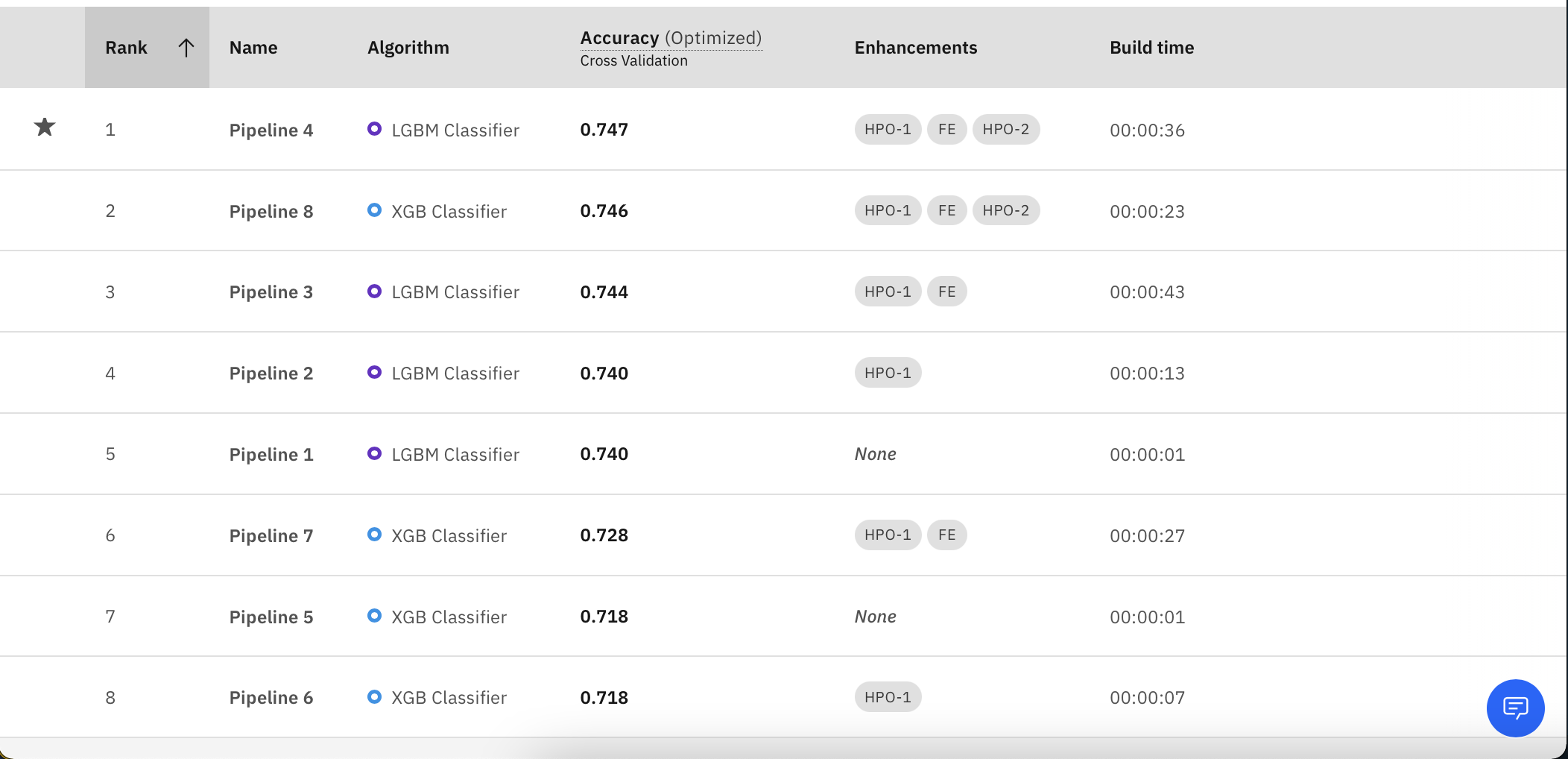
Task: Click the XGB icon next to Pipeline 6
Action: 376,697
